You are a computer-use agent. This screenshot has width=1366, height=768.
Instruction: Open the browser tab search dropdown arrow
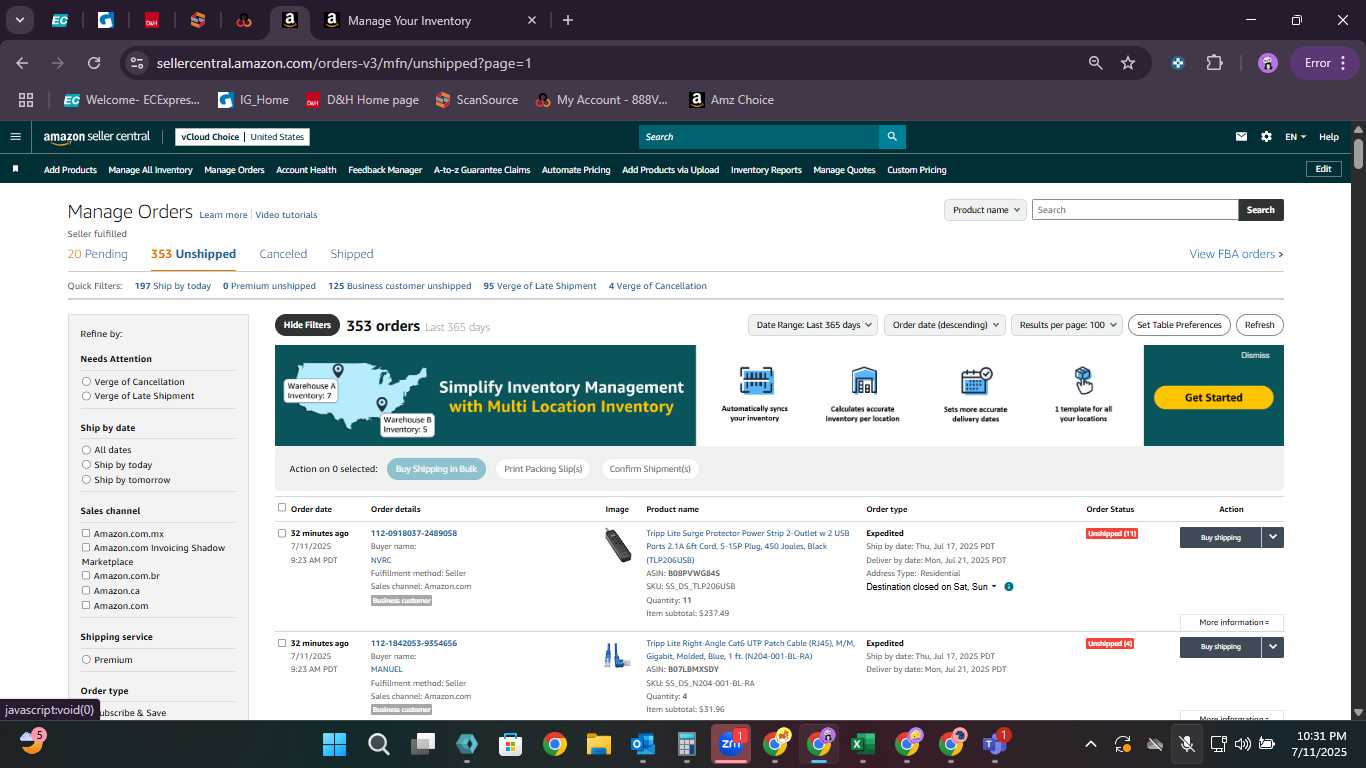coord(20,20)
